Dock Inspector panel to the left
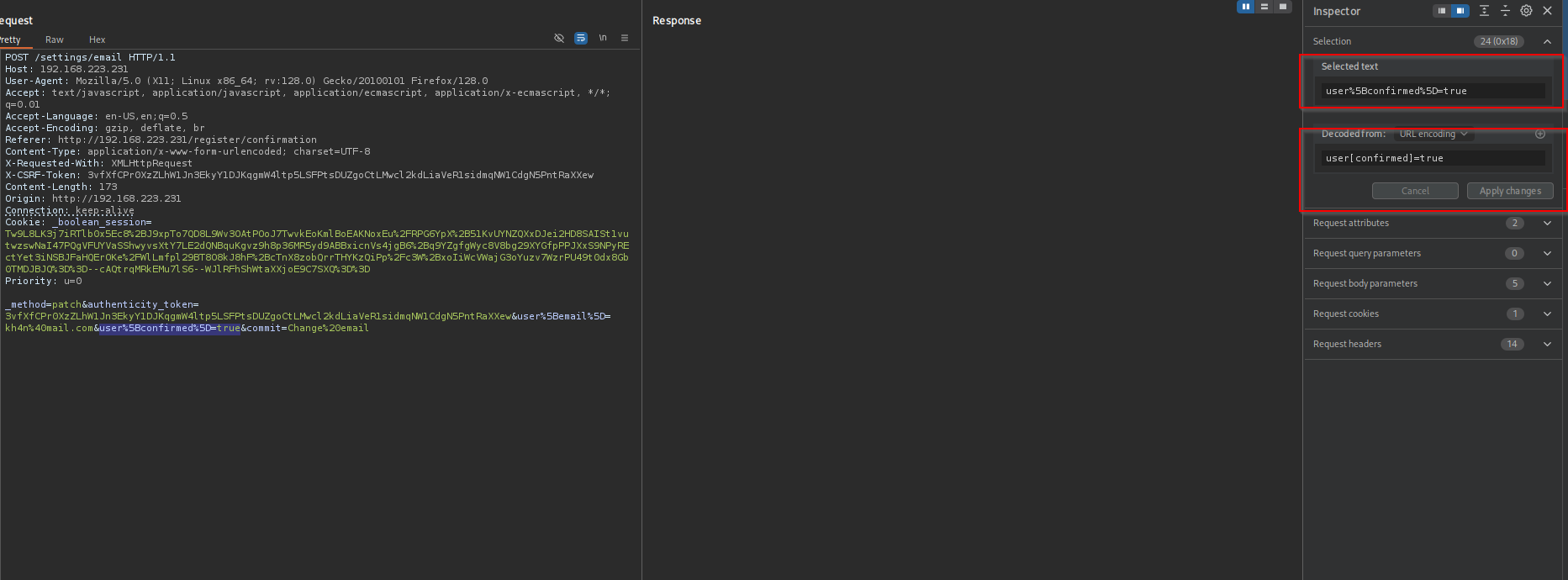1568x580 pixels. (1442, 11)
